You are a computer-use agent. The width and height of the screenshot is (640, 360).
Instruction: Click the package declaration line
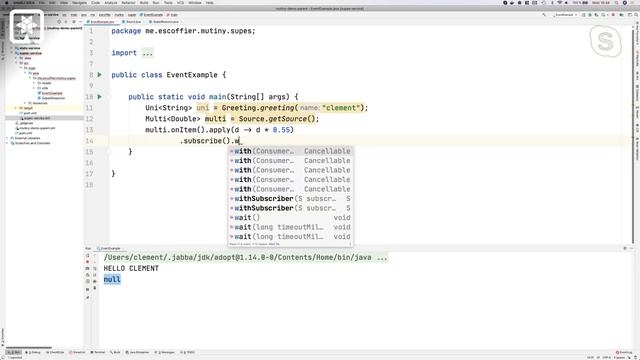coord(183,31)
